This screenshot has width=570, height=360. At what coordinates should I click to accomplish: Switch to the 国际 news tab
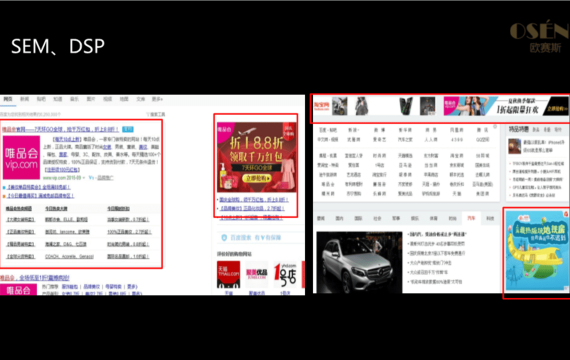pyautogui.click(x=358, y=218)
